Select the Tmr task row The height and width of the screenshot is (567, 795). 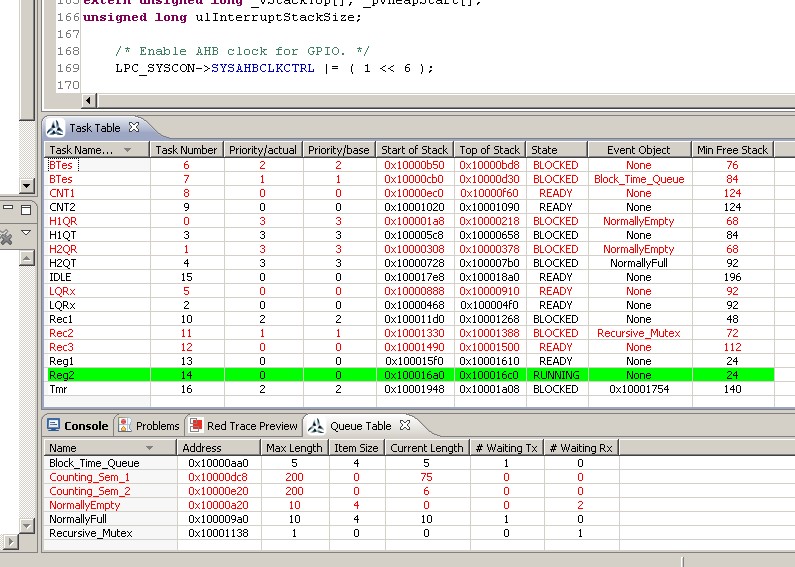click(411, 389)
